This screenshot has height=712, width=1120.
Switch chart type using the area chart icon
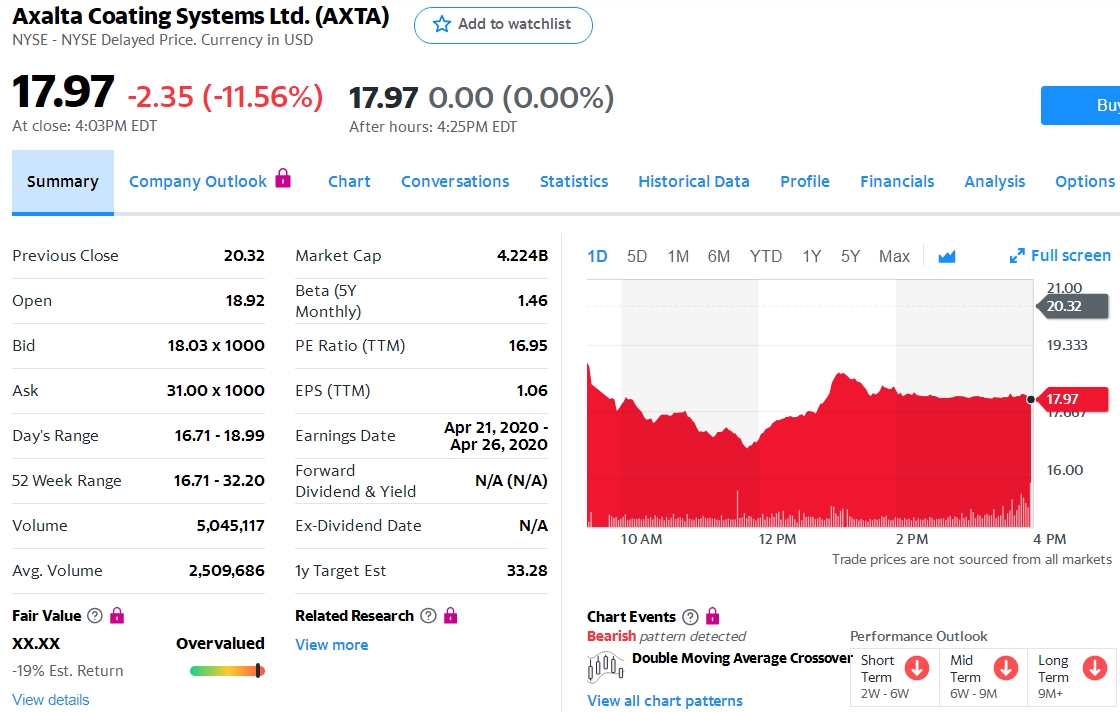tap(947, 257)
